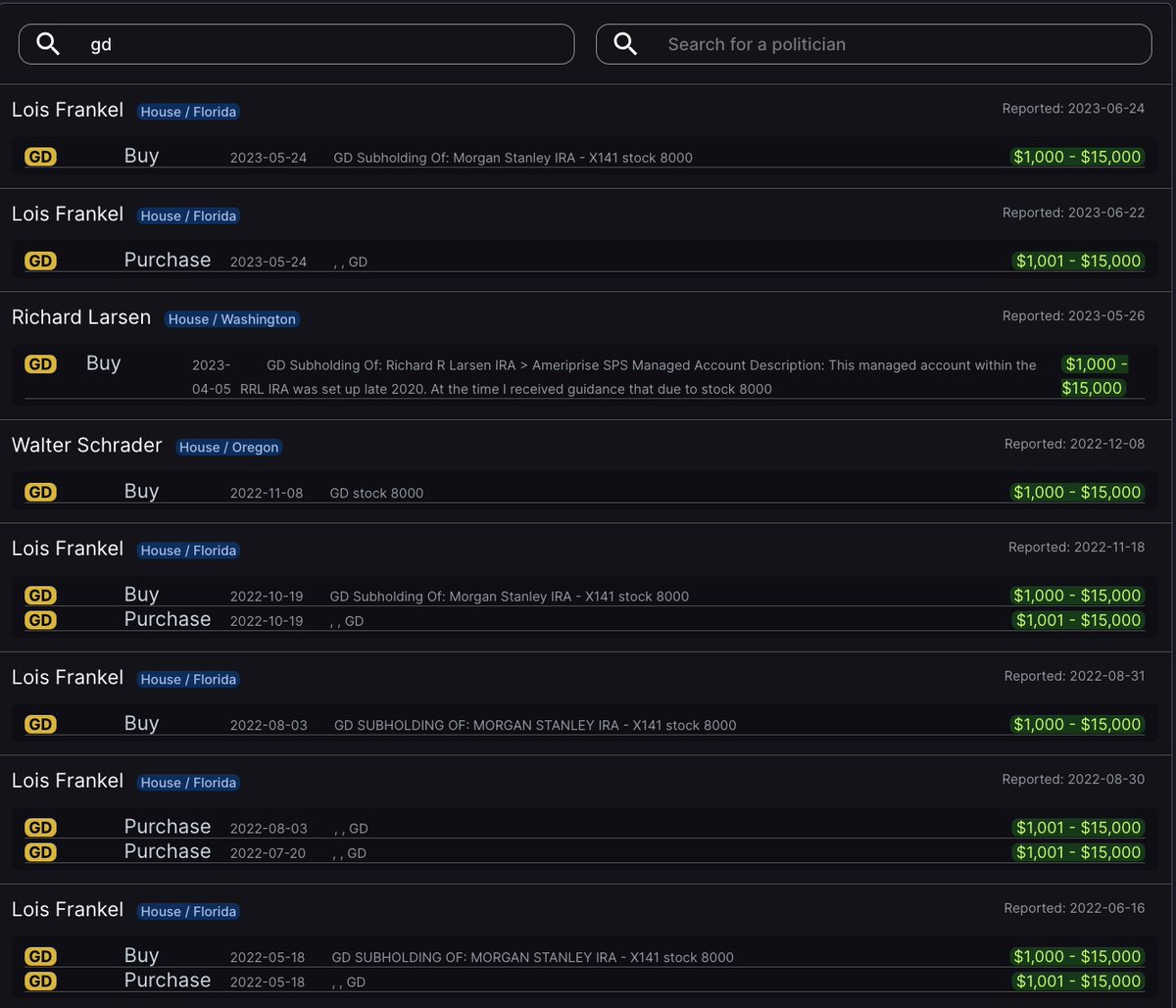Click the $1,000 - $15,000 amount on Walter Schrader's Buy

coord(1077,492)
